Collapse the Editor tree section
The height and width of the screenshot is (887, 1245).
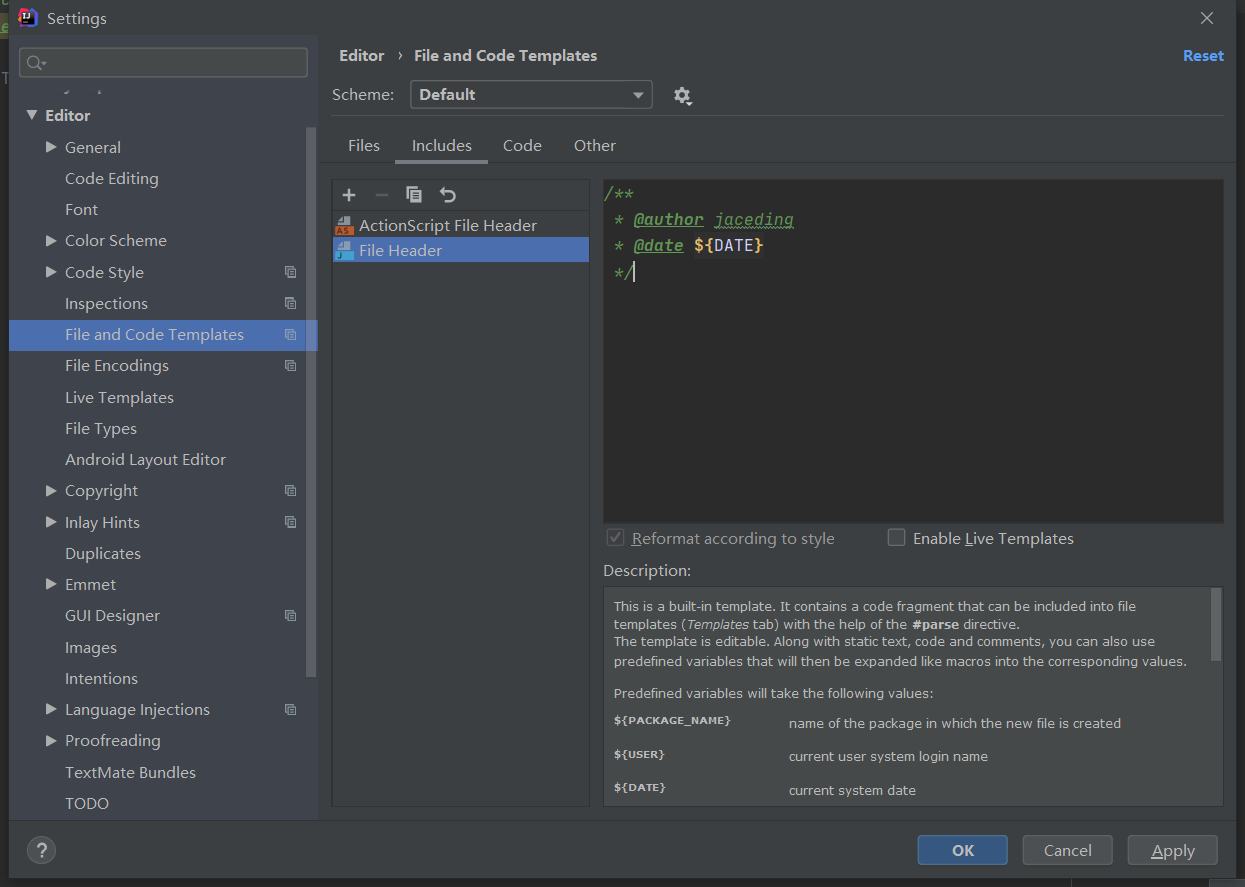[32, 115]
